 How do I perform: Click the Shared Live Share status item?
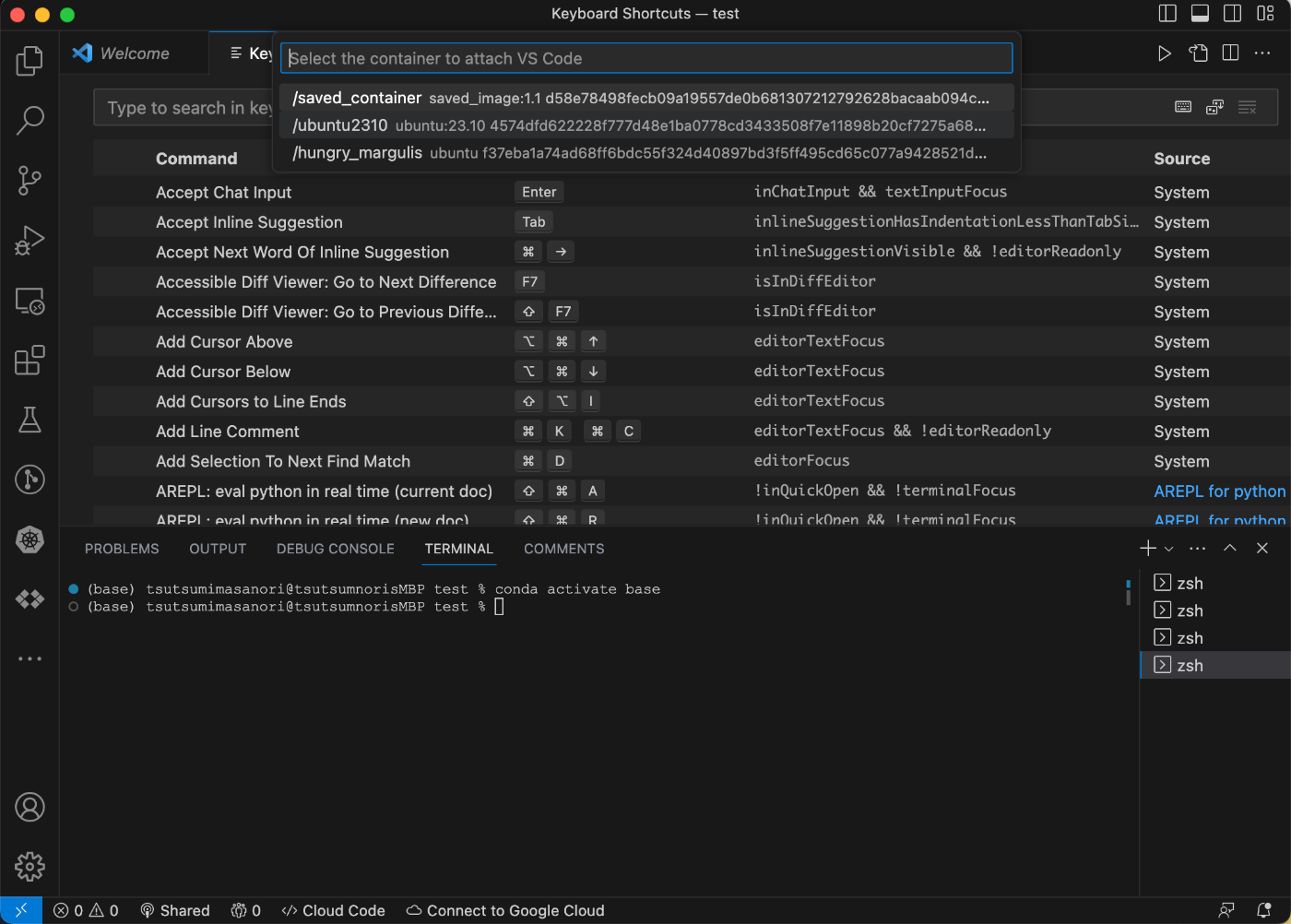175,910
